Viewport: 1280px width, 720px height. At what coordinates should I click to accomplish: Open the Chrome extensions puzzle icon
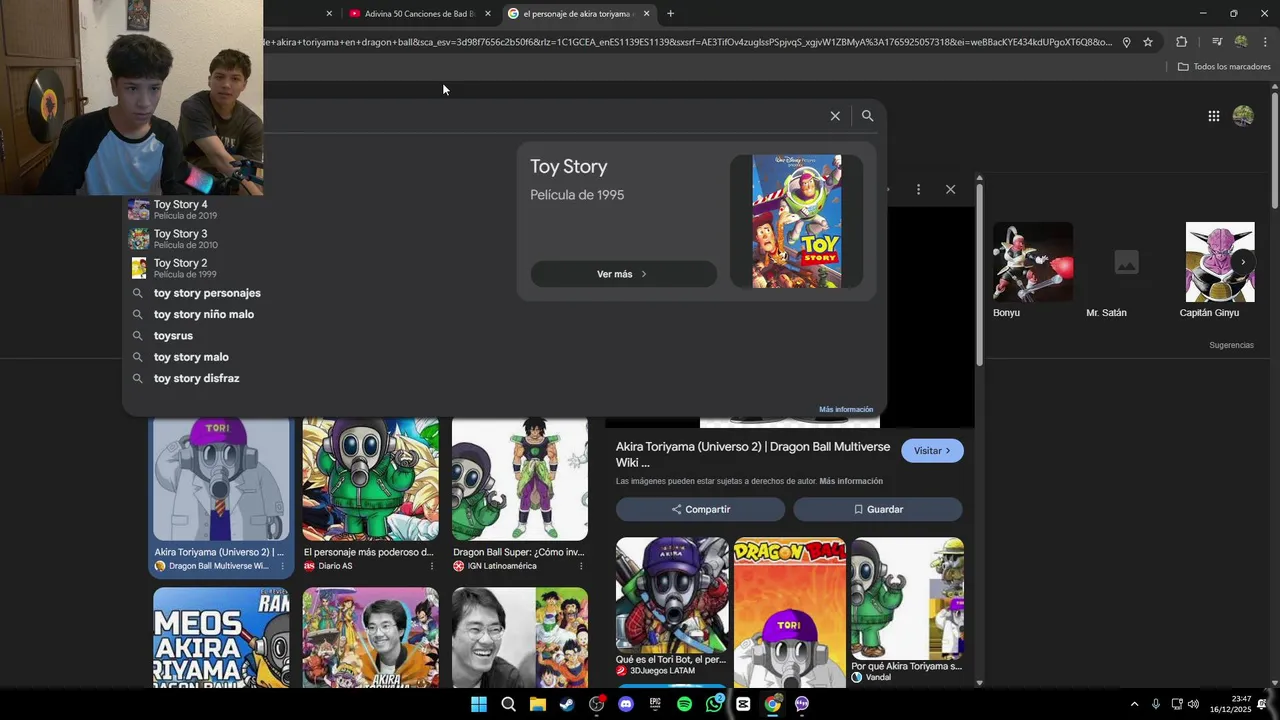1181,42
